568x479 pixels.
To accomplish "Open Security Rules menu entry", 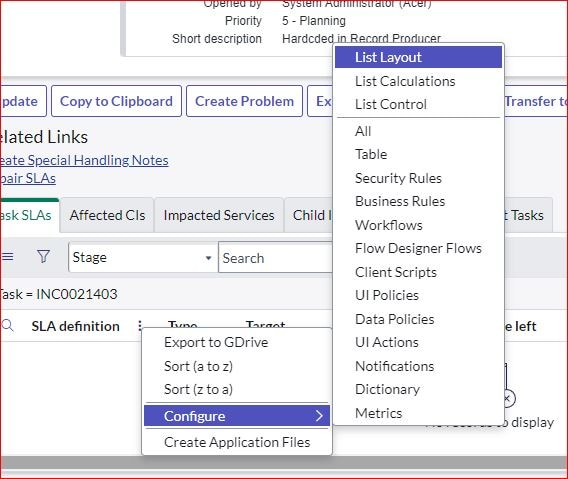I will tap(398, 178).
